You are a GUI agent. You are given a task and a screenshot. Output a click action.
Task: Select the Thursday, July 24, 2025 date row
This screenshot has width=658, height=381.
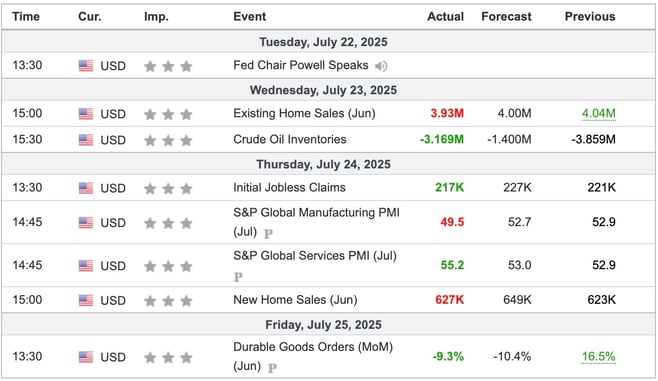pyautogui.click(x=328, y=164)
